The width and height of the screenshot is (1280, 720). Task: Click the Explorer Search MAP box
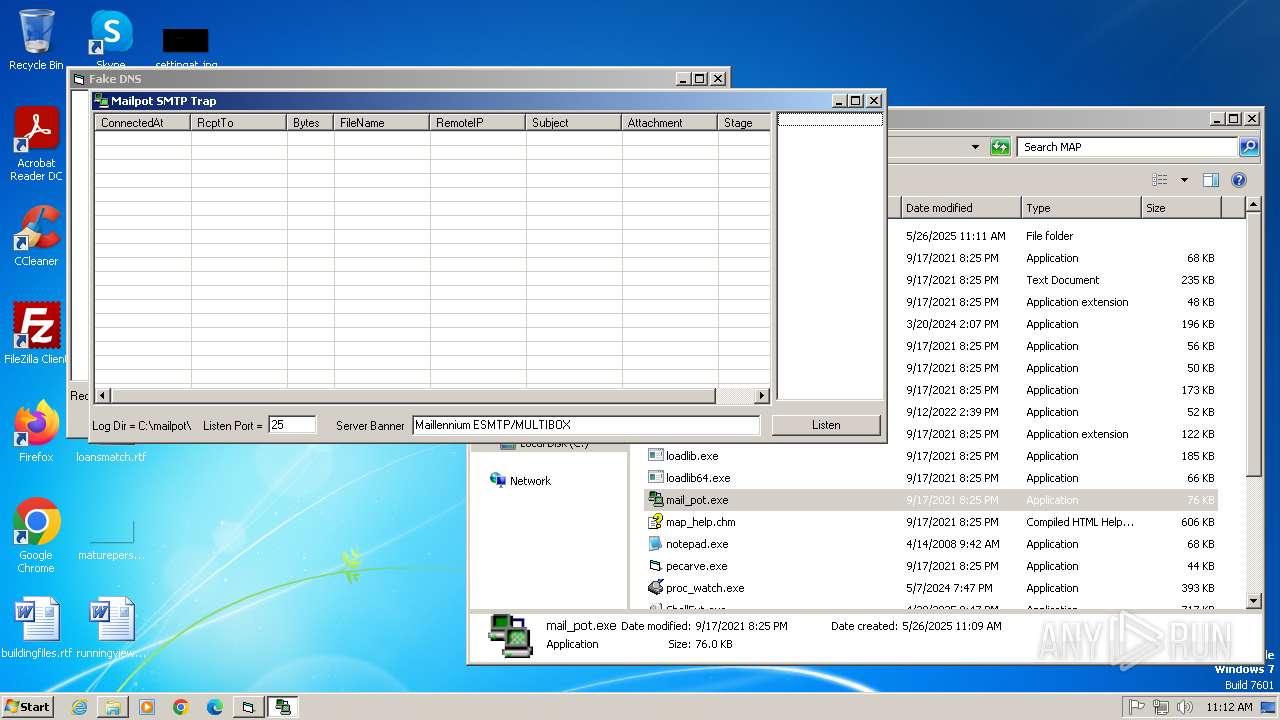[1128, 147]
